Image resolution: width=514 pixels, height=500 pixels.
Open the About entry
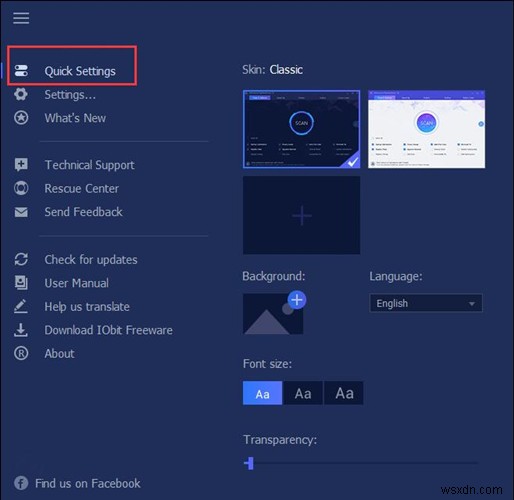[60, 354]
